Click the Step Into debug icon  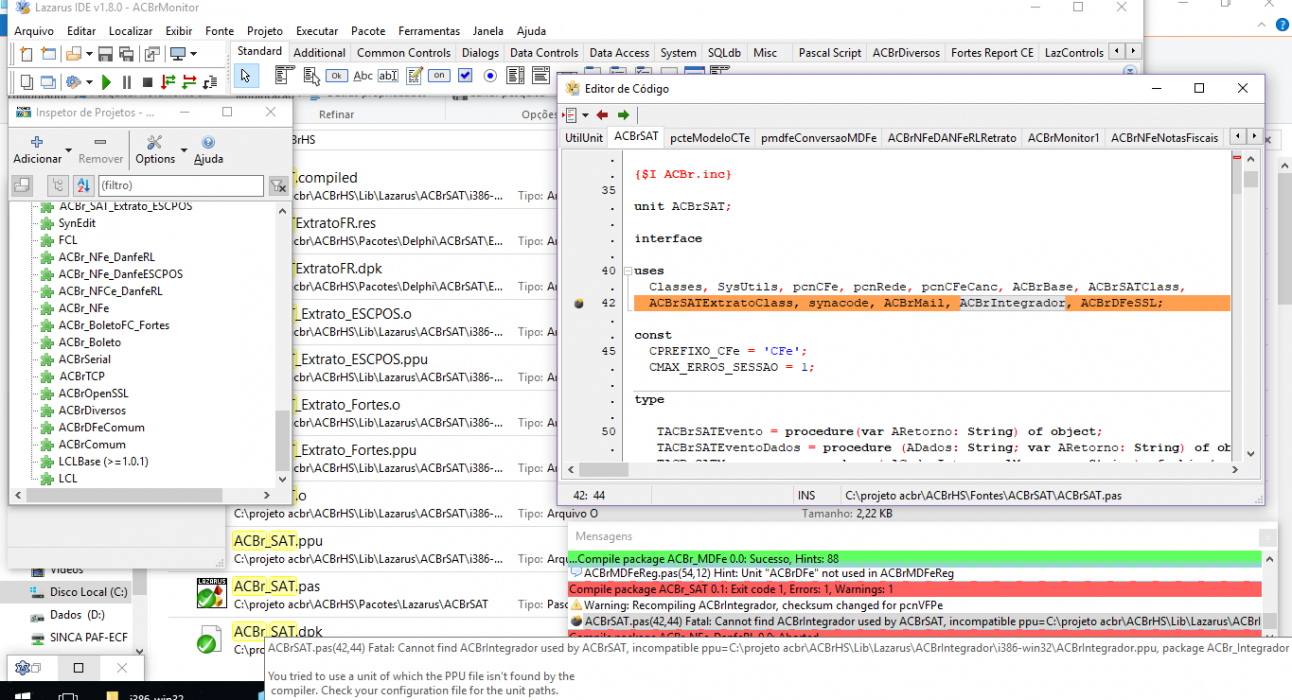[x=168, y=82]
